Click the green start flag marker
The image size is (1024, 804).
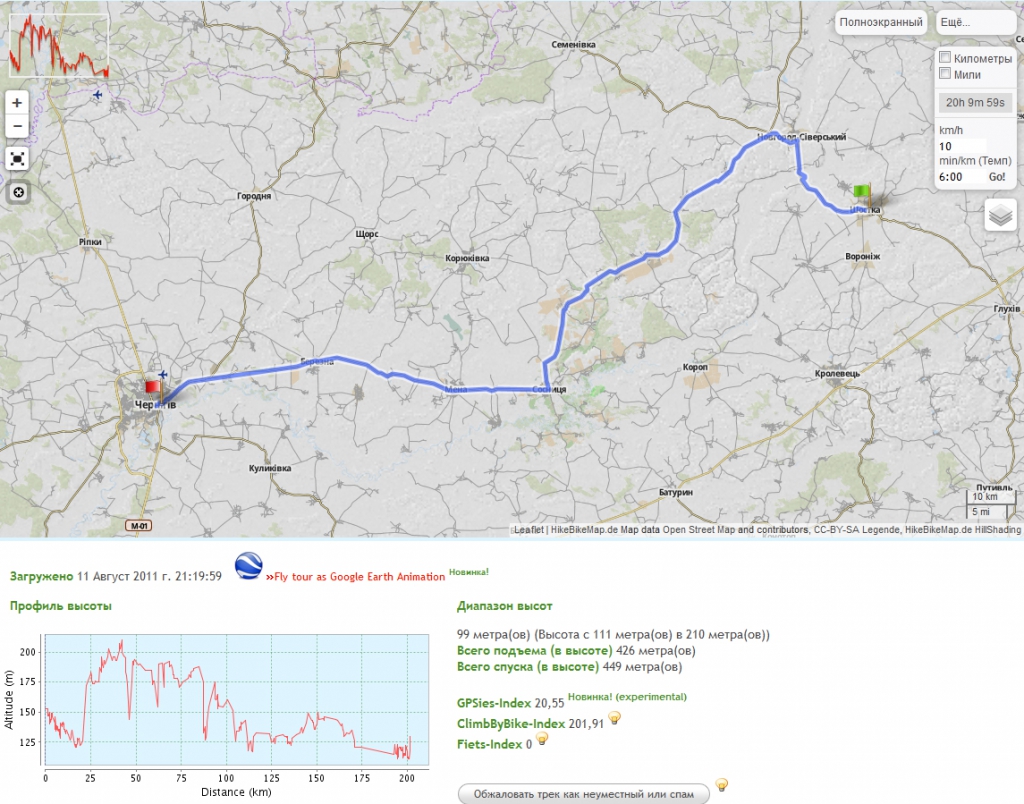(862, 191)
